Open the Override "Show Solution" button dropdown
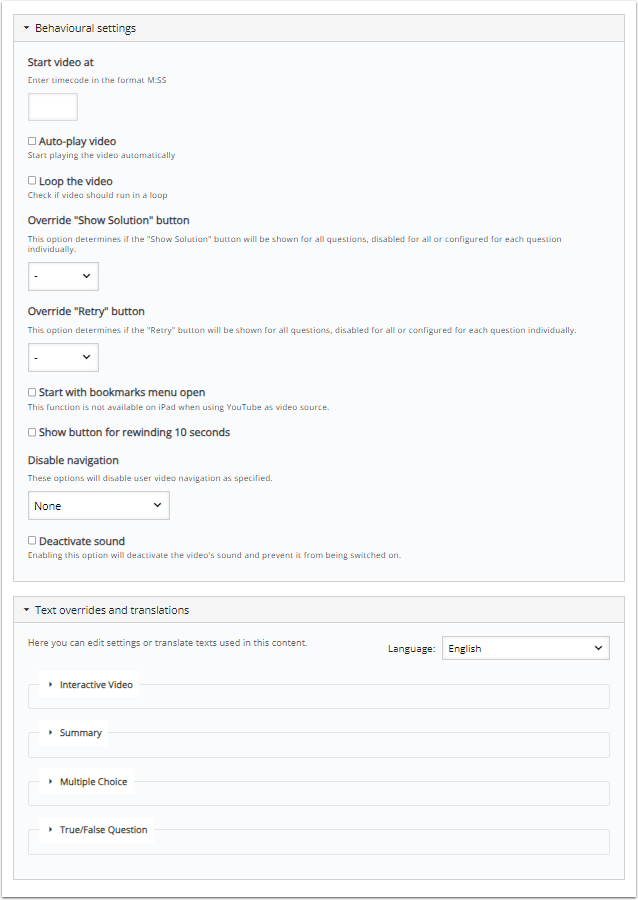The image size is (638, 900). point(63,275)
